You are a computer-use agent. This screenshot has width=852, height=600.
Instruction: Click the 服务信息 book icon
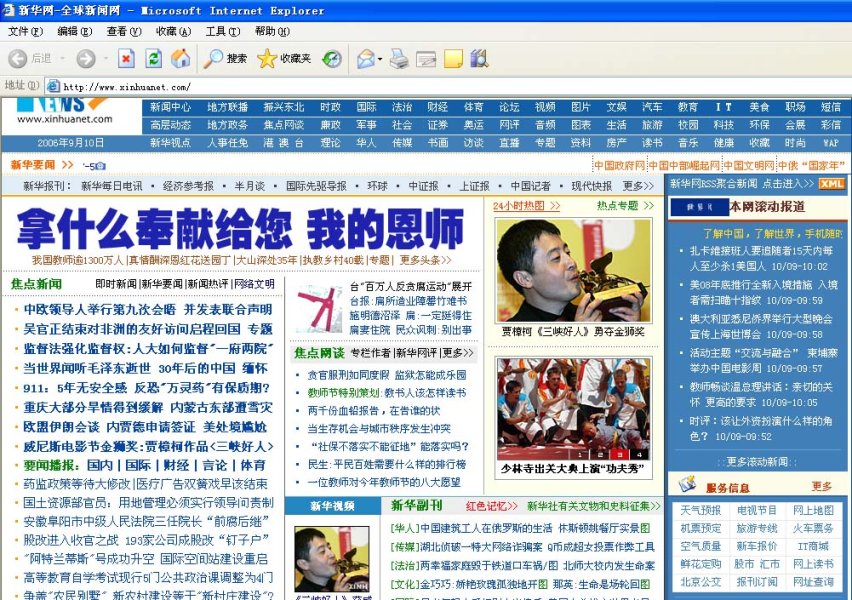click(687, 483)
